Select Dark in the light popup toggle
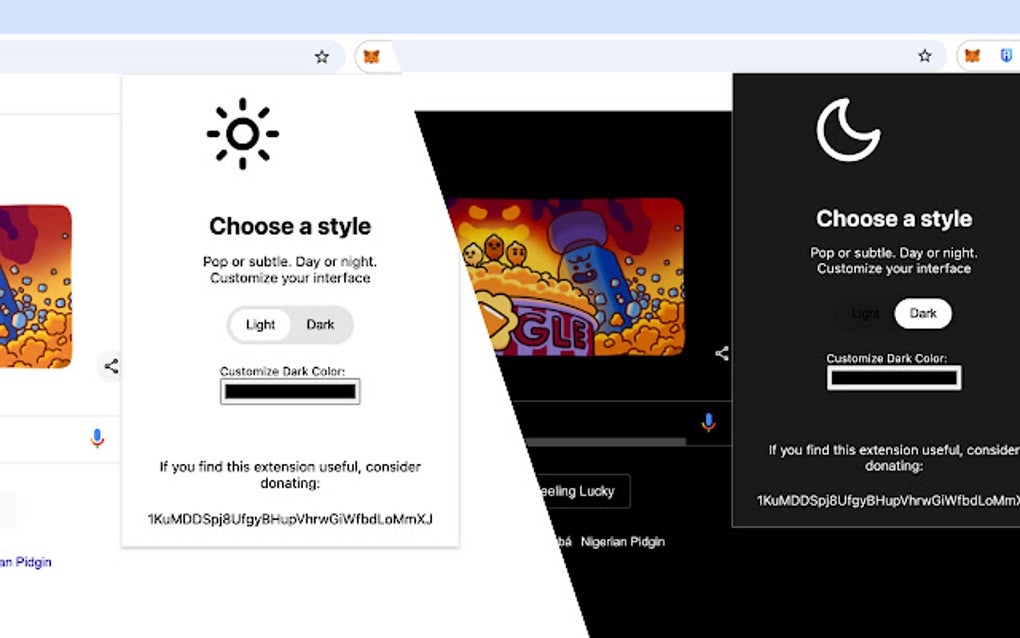 [x=320, y=325]
